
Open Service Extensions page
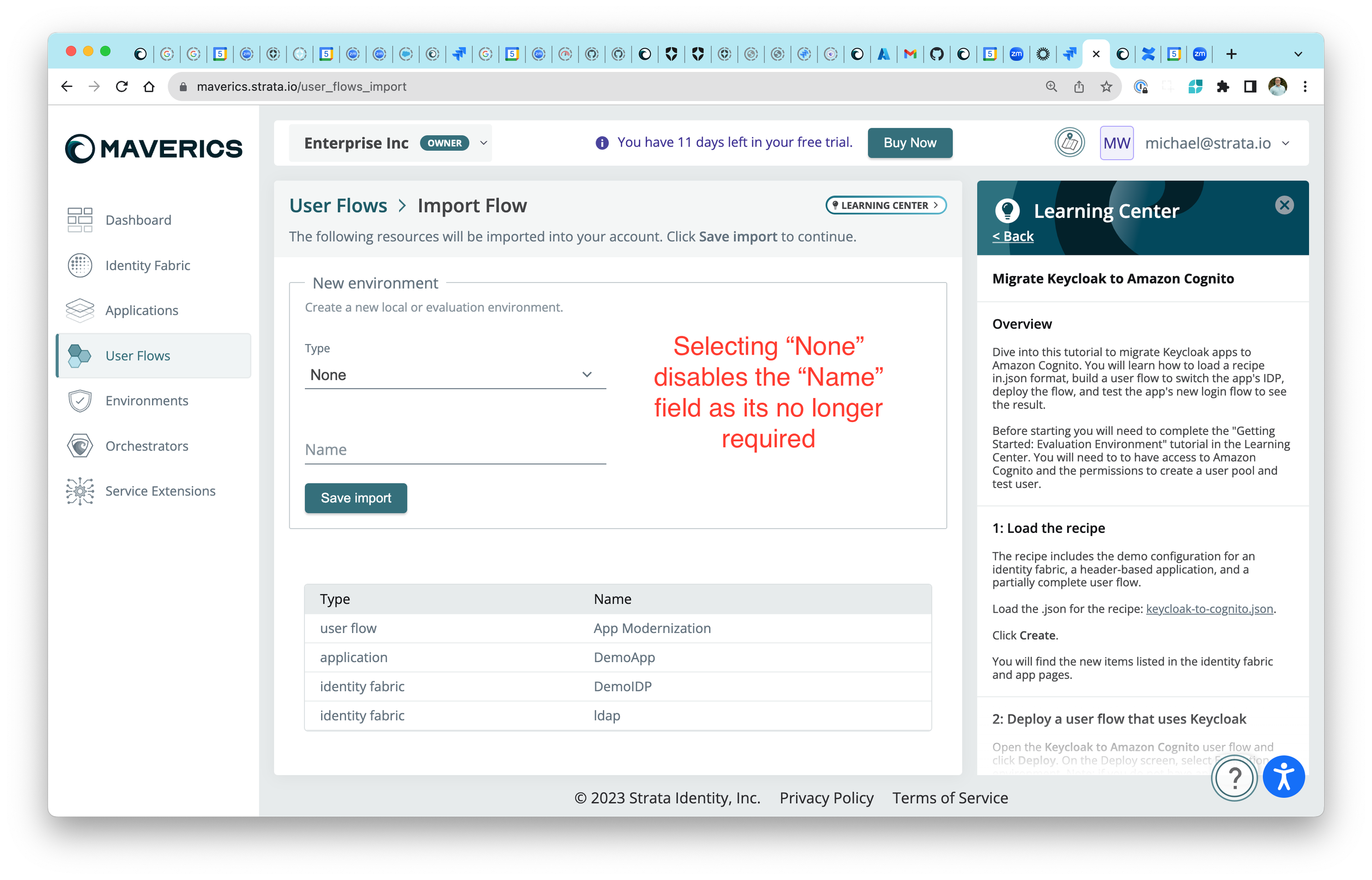pos(160,491)
